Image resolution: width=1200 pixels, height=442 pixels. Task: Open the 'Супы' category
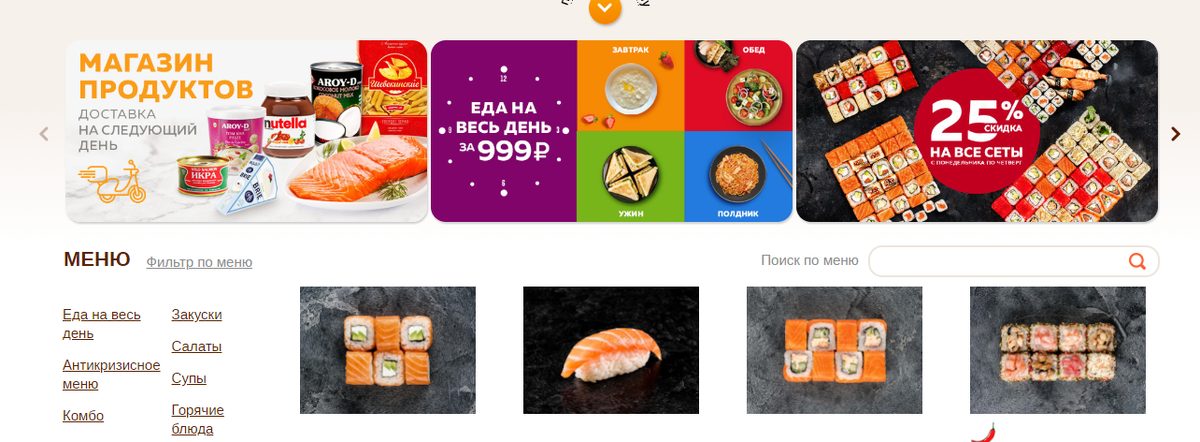[189, 379]
